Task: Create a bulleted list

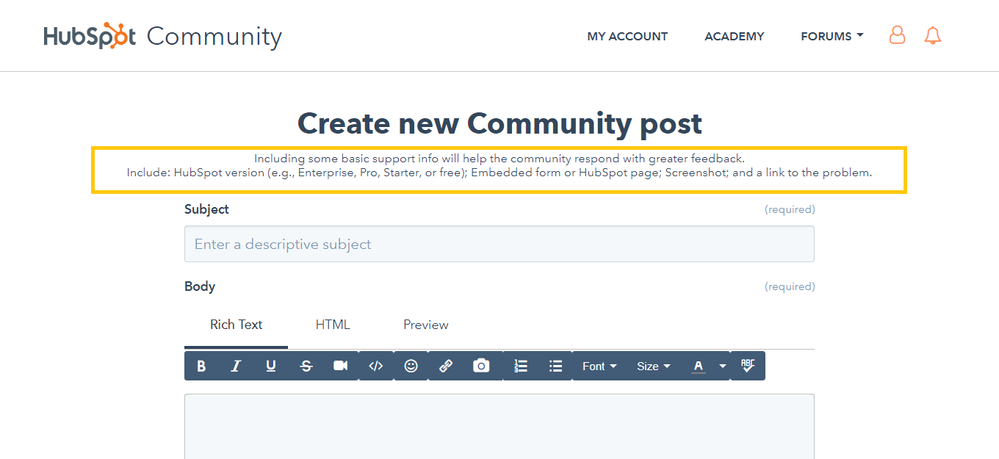Action: pos(555,366)
